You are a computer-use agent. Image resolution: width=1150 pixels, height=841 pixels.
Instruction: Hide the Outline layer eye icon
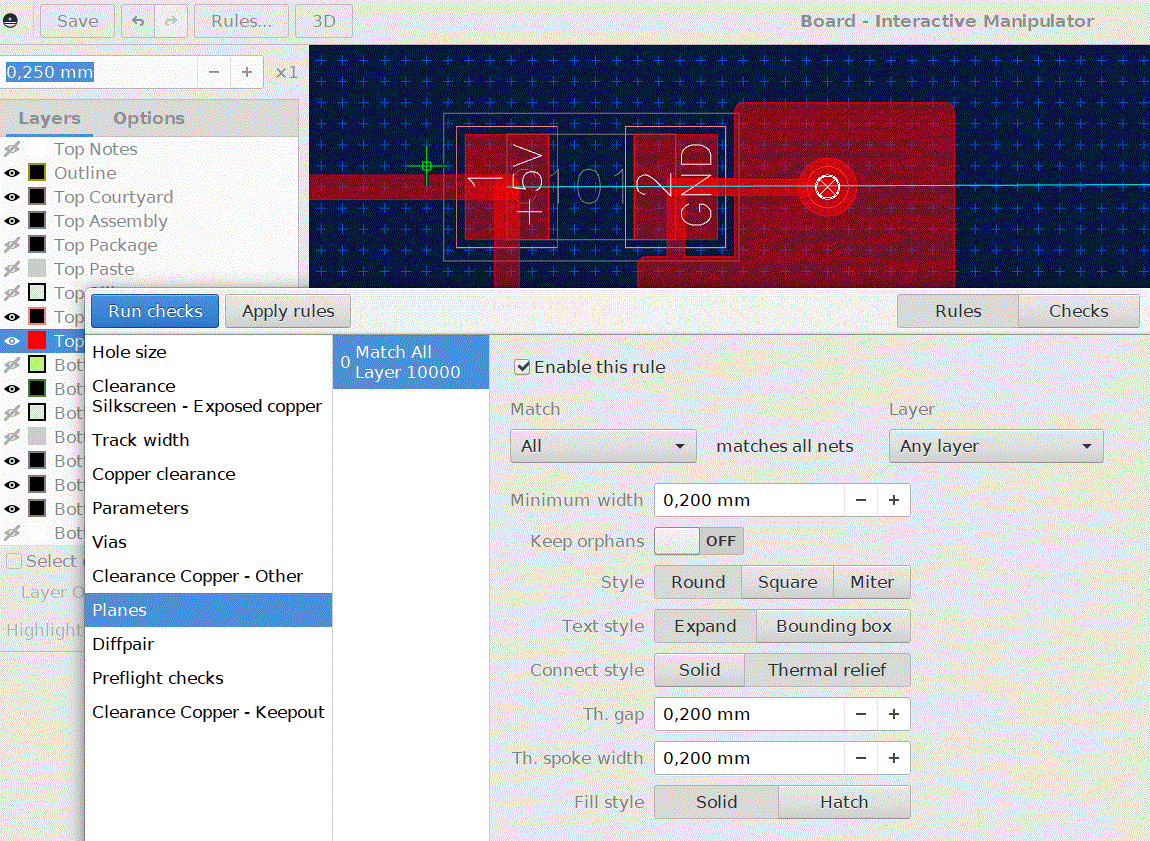(x=12, y=173)
